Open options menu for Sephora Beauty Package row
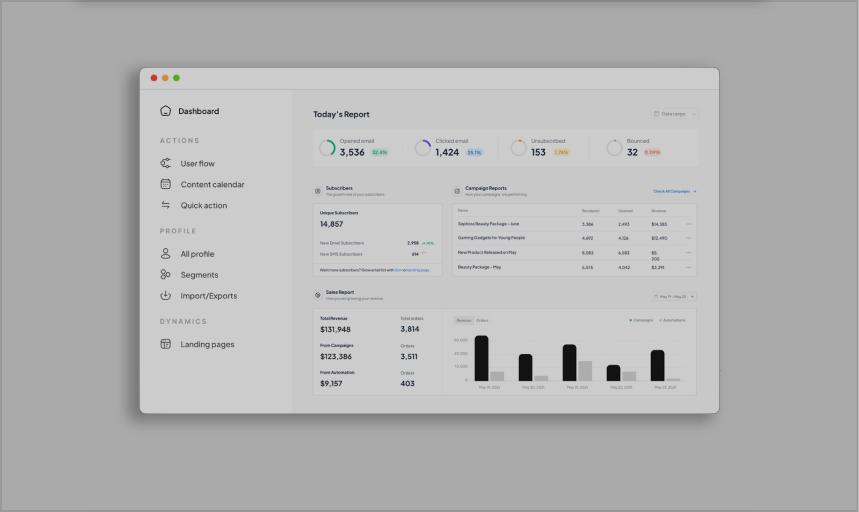This screenshot has height=512, width=859. tap(688, 224)
